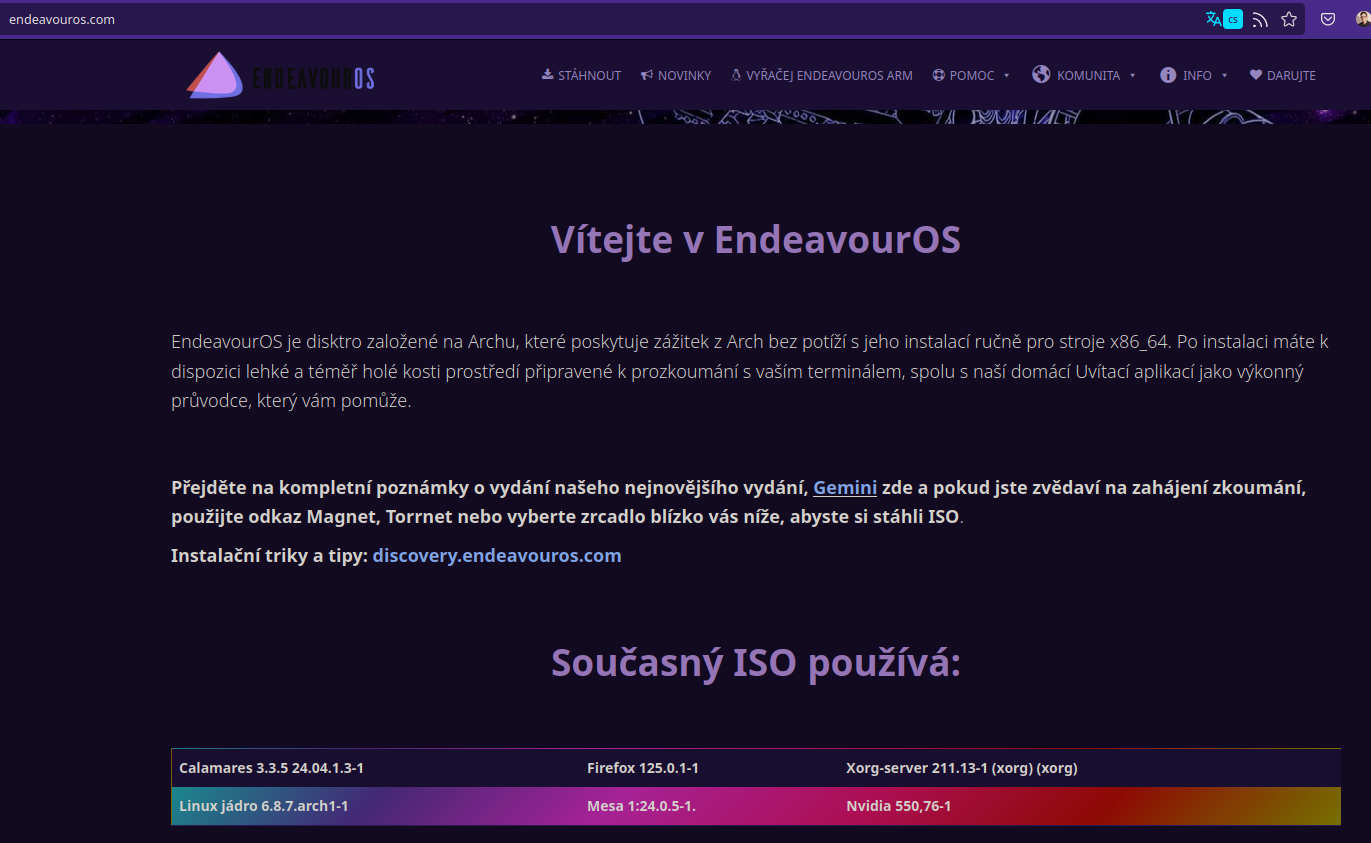
Task: Open the RSS feed icon in address bar
Action: click(1261, 19)
